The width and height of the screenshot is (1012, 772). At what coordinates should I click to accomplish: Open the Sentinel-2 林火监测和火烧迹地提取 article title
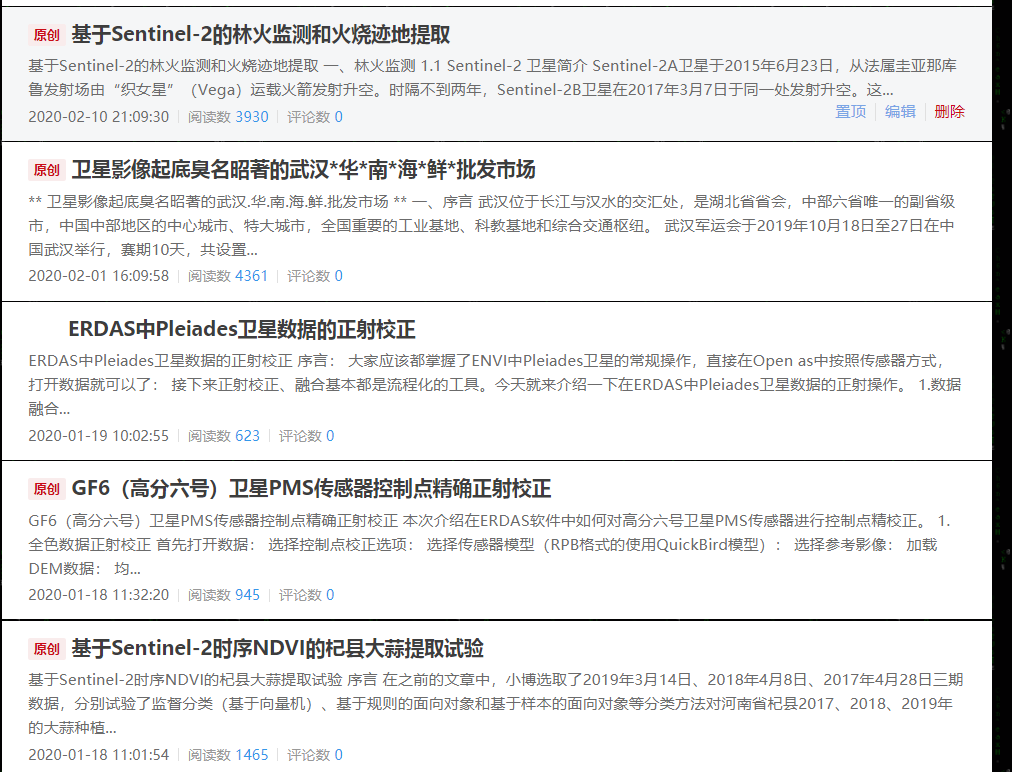pyautogui.click(x=261, y=34)
